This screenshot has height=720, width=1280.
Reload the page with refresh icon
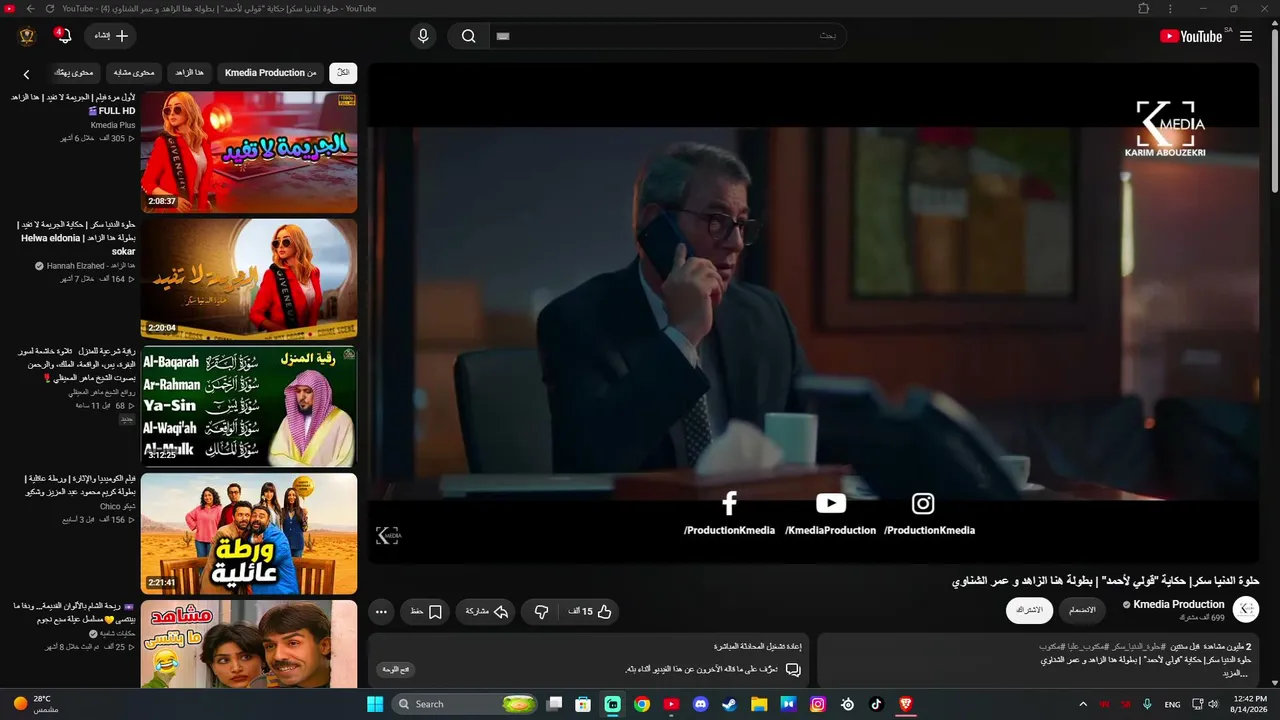(x=52, y=9)
